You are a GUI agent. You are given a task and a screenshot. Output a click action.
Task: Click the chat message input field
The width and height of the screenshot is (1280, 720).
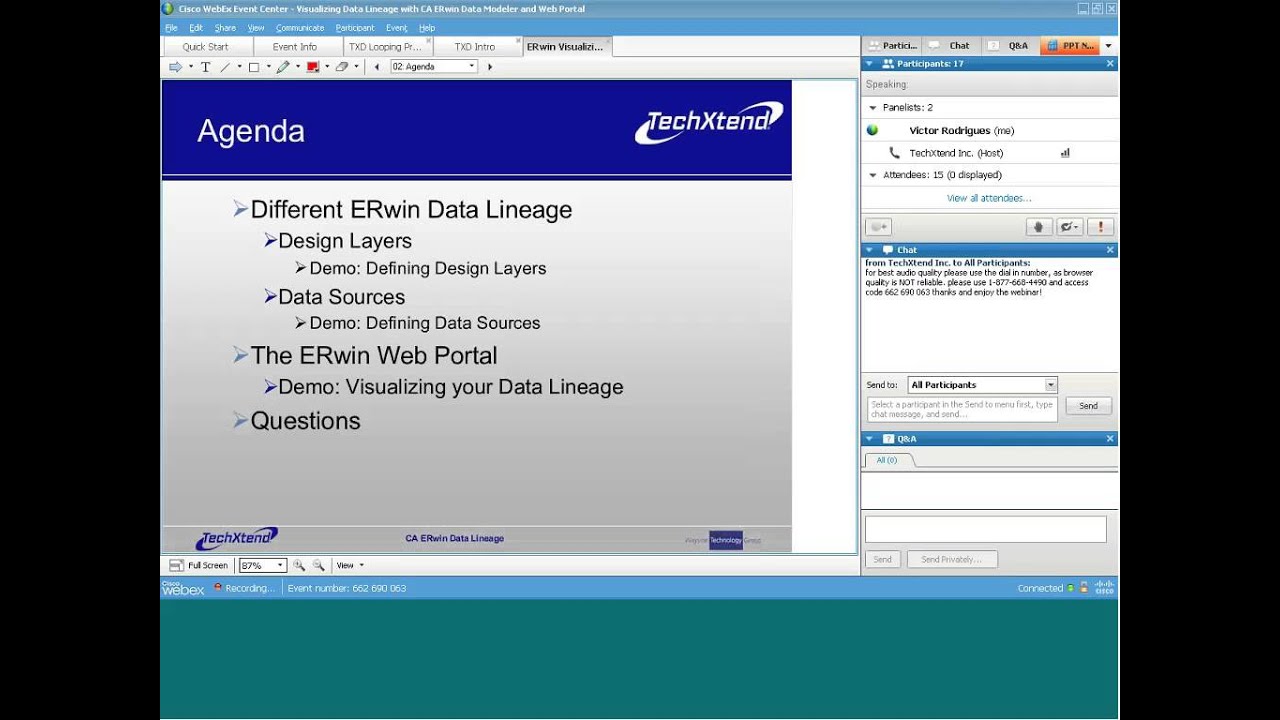[962, 409]
